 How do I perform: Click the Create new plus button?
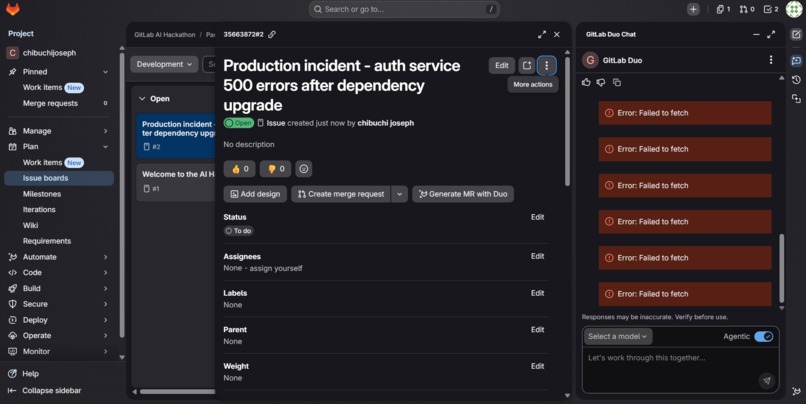click(693, 9)
